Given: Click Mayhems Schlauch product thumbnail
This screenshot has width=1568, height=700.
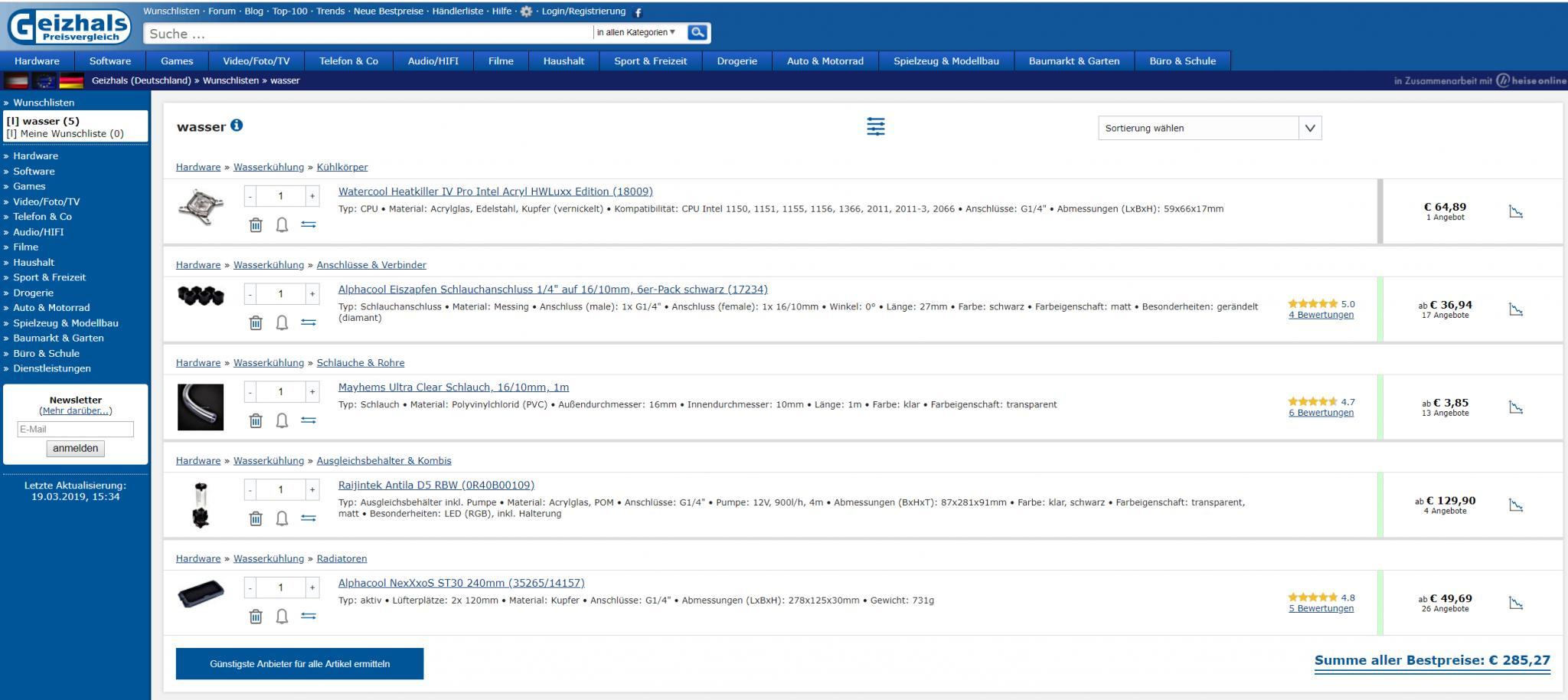Looking at the screenshot, I should pyautogui.click(x=201, y=407).
